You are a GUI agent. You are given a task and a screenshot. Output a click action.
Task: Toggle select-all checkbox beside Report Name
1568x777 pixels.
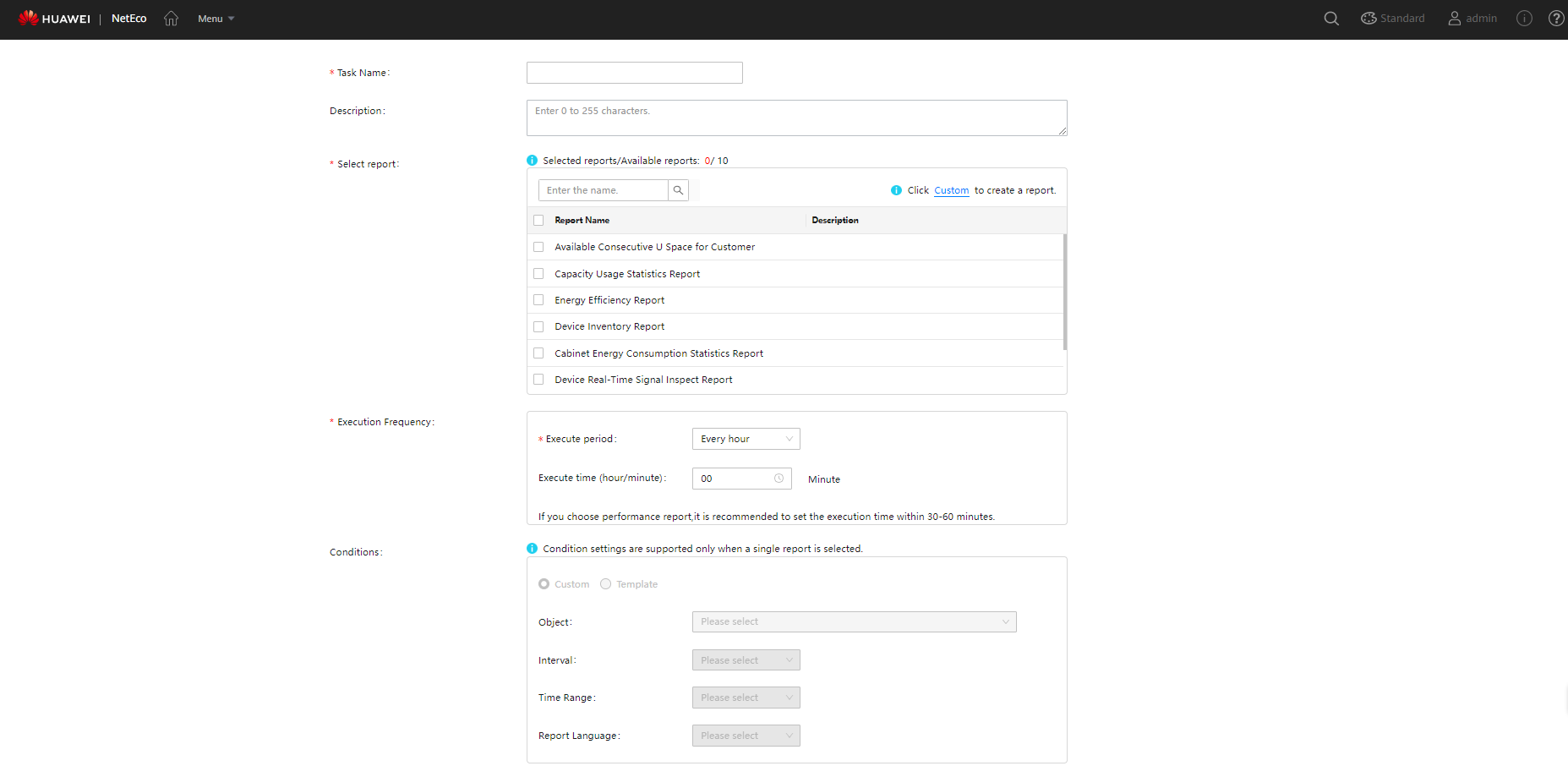538,221
